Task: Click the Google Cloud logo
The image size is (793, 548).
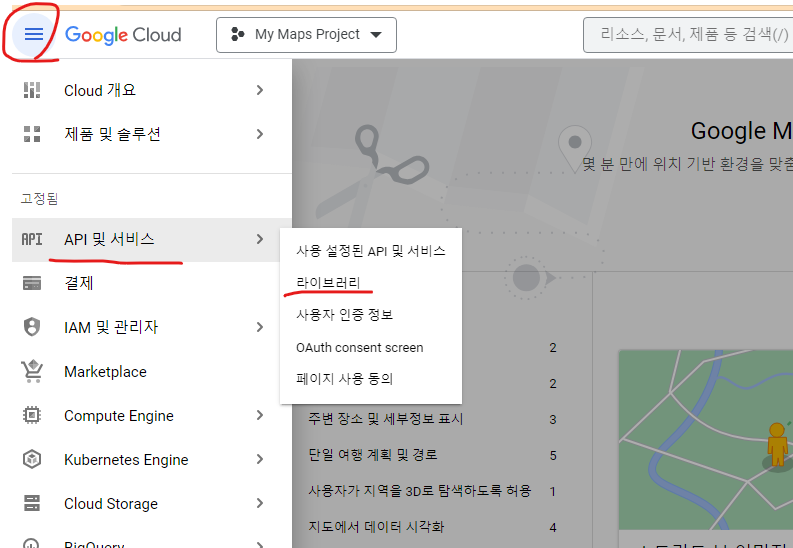Action: [123, 35]
